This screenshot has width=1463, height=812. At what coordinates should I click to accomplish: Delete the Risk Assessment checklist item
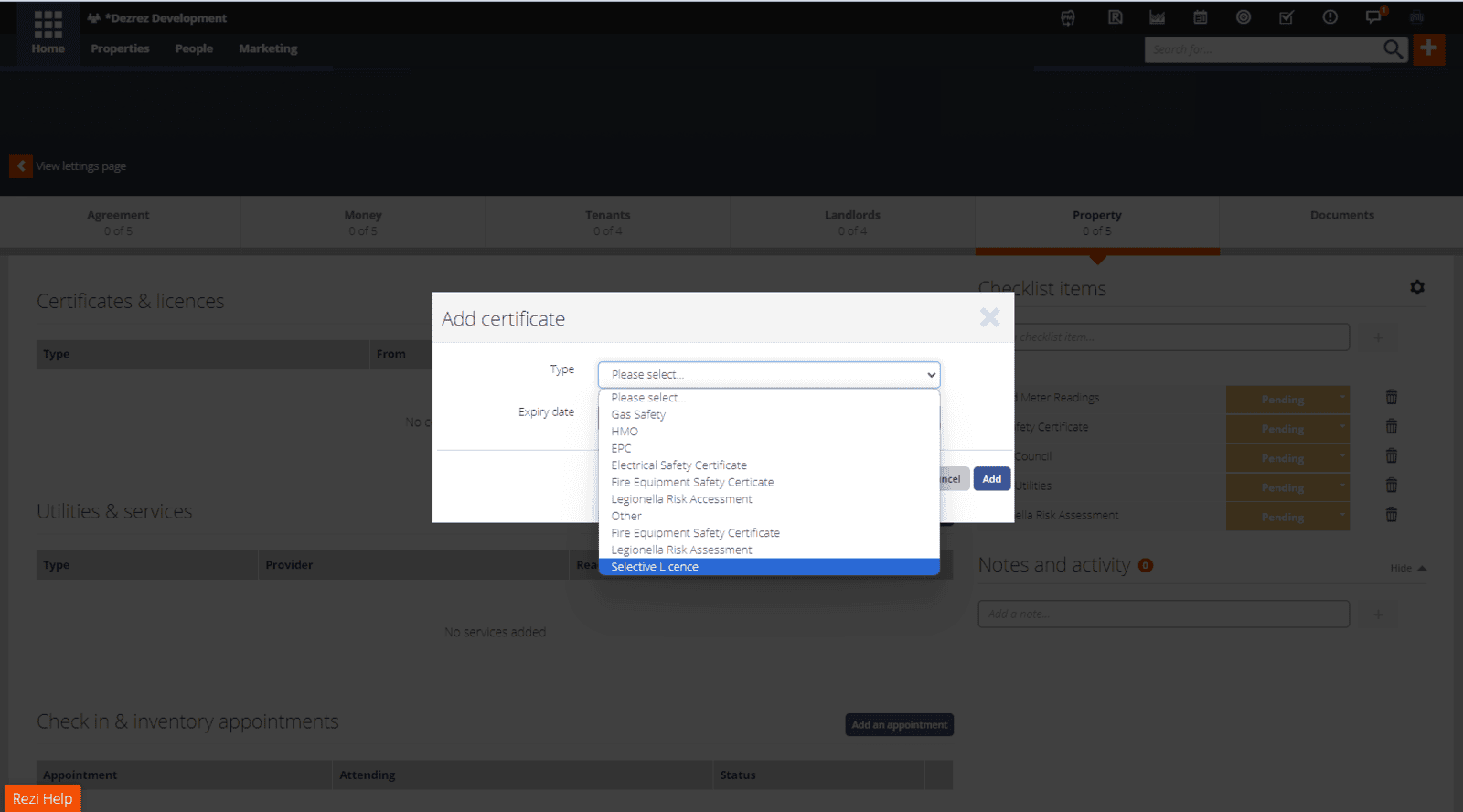coord(1392,514)
